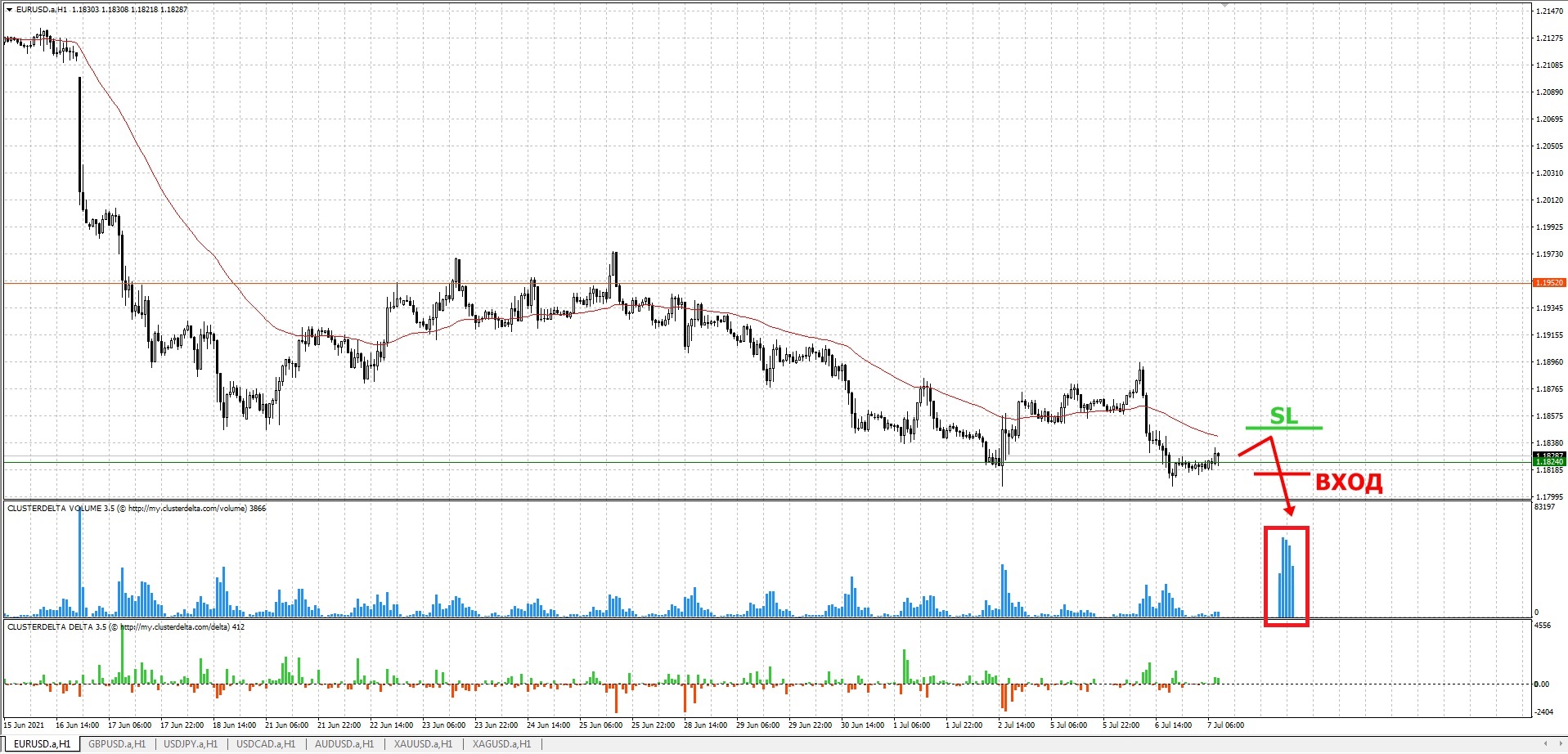Select the CLUSTERDELTA VOLUME 3.5 indicator label

[x=137, y=509]
